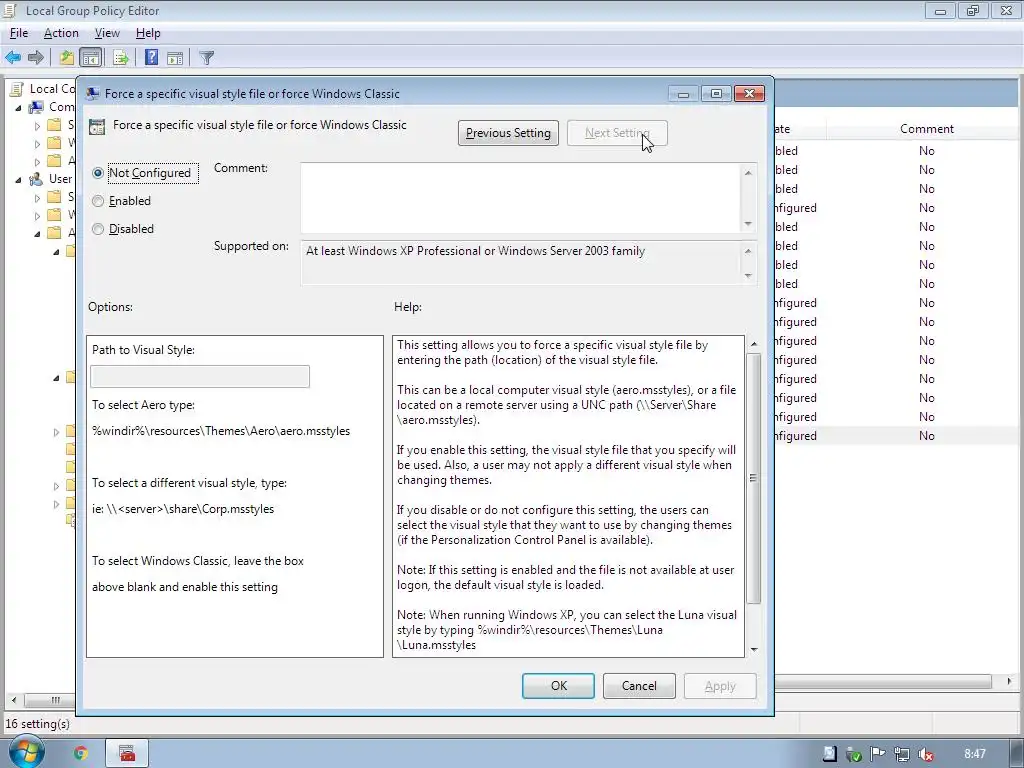Select Local Computer Policy scroll icon in tree
1024x768 pixels.
click(18, 89)
